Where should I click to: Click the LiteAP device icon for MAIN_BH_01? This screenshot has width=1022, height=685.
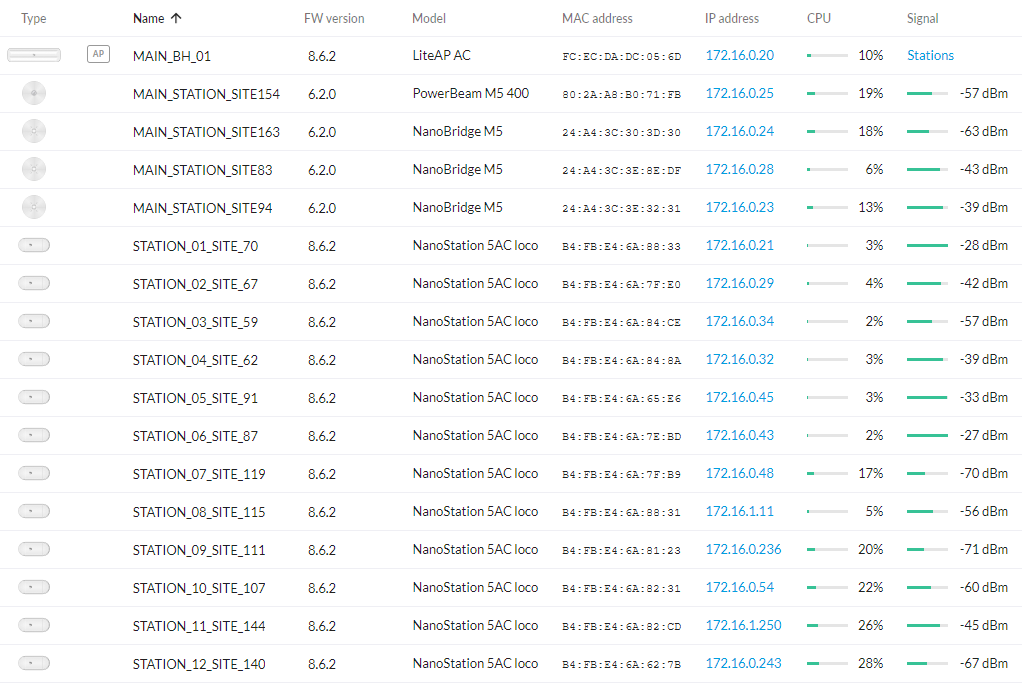click(x=34, y=55)
